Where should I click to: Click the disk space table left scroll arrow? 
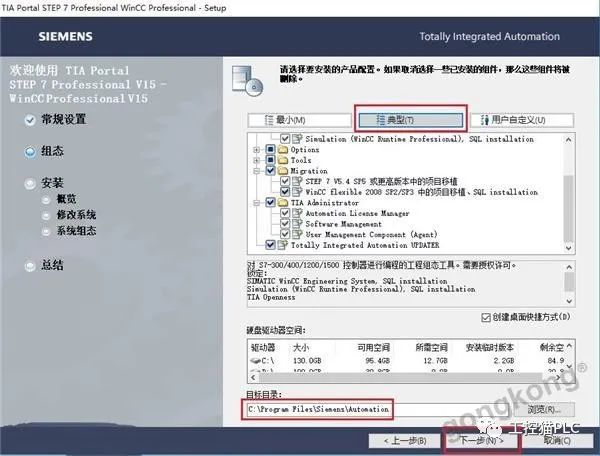coord(253,378)
